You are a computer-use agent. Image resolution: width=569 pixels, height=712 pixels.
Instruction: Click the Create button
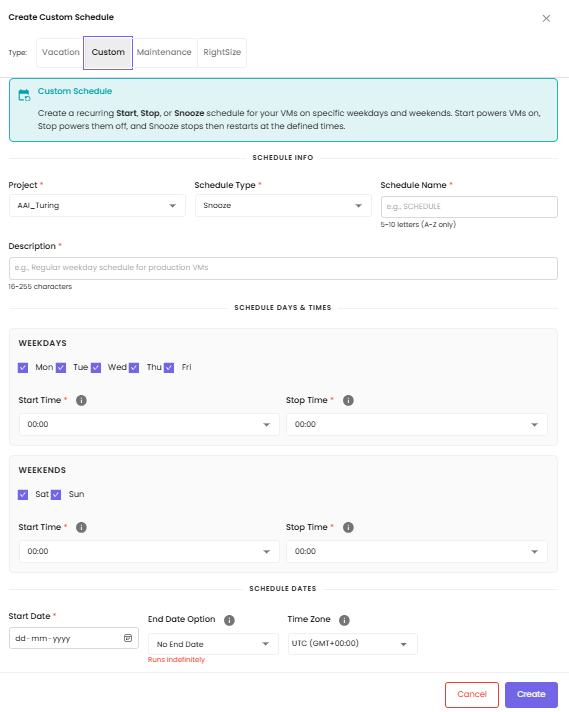[531, 694]
